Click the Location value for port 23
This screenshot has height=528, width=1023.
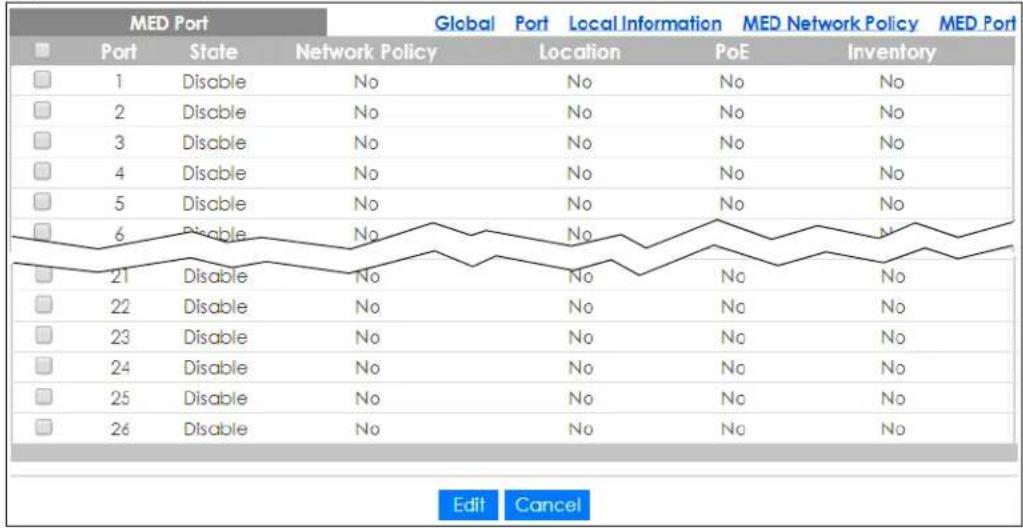[581, 337]
